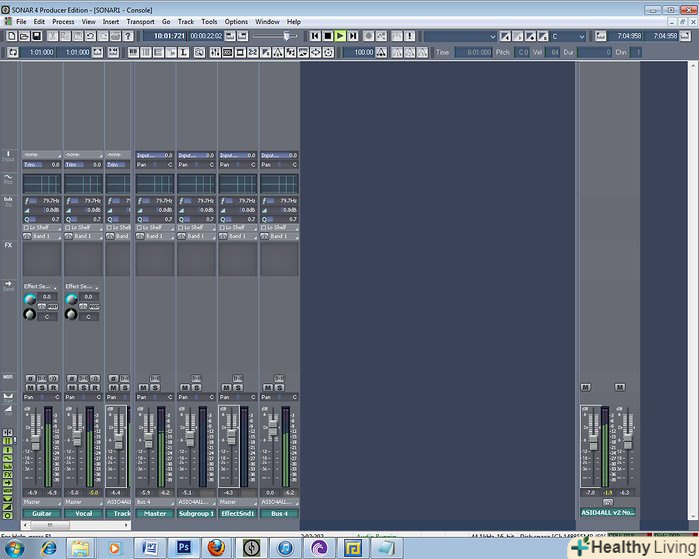Select the Guitar track name label
Screen dimensions: 699x559
[41, 513]
